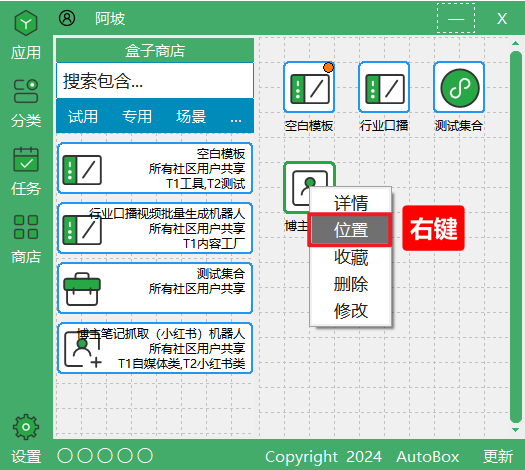This screenshot has height=470, width=525.
Task: Open the 应用 section in the sidebar
Action: click(26, 35)
